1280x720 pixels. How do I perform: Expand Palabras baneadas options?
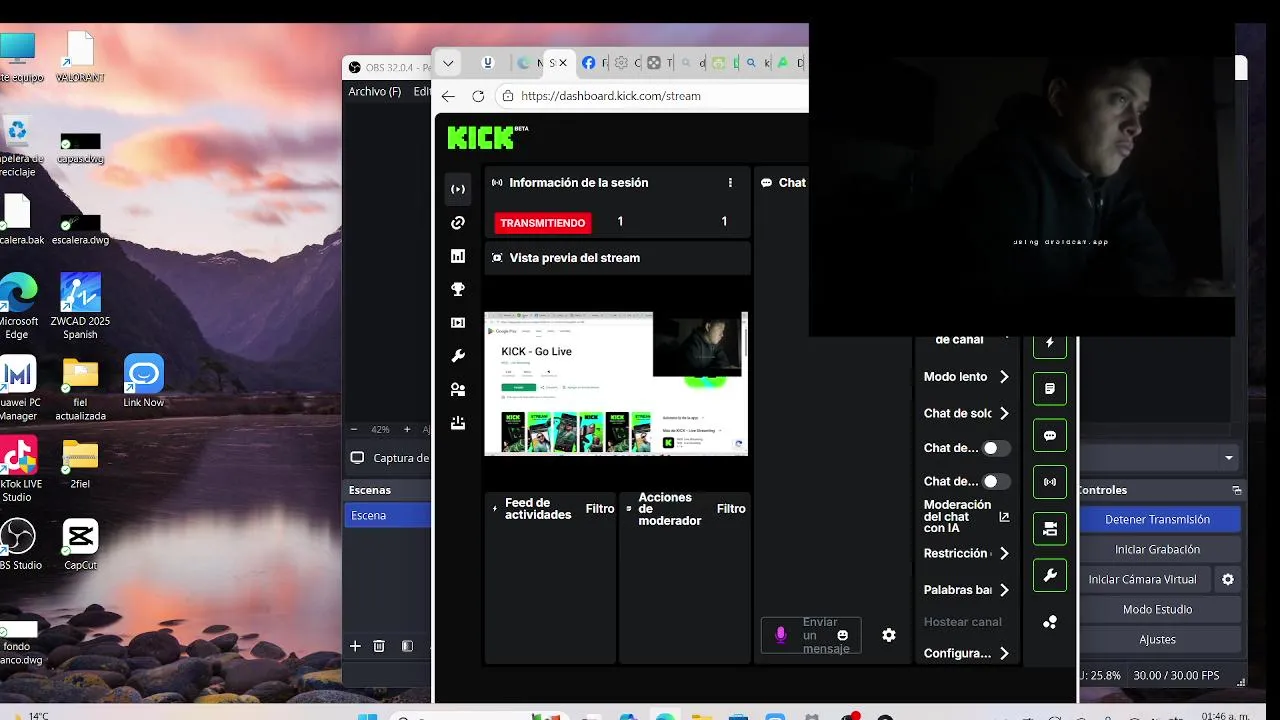tap(1004, 590)
